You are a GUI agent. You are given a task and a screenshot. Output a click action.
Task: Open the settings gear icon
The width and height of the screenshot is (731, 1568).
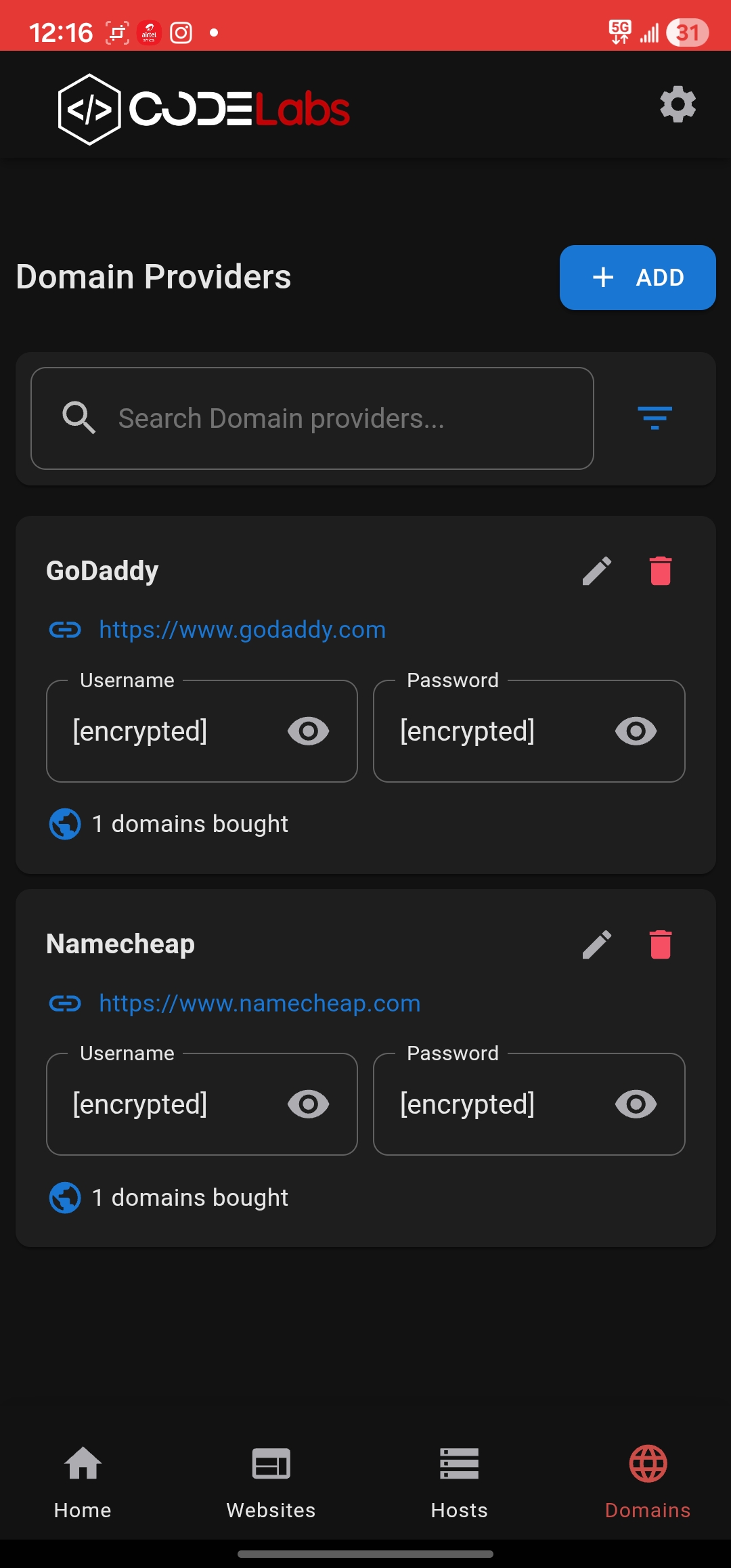pyautogui.click(x=678, y=104)
